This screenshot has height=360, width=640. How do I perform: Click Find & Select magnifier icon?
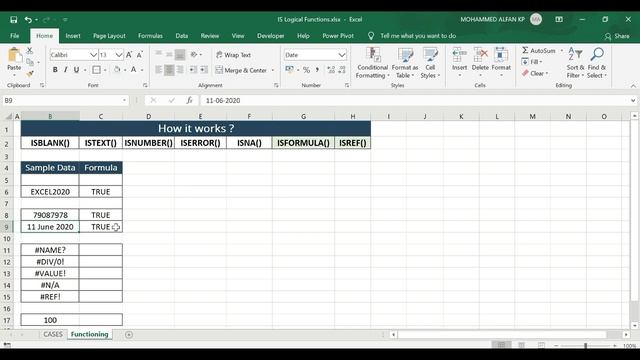(x=597, y=54)
